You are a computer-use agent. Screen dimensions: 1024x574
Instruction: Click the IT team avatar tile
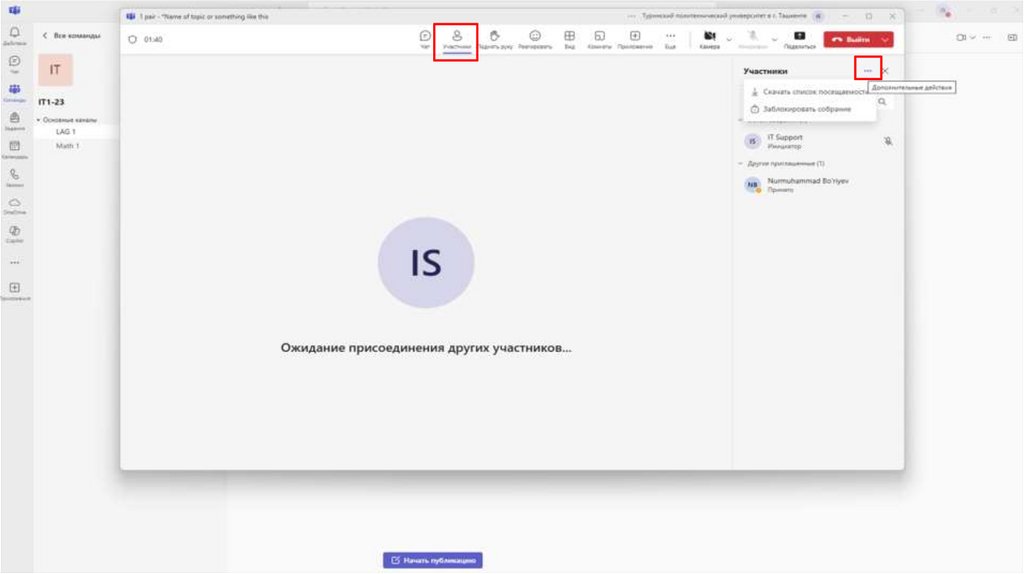pos(55,70)
